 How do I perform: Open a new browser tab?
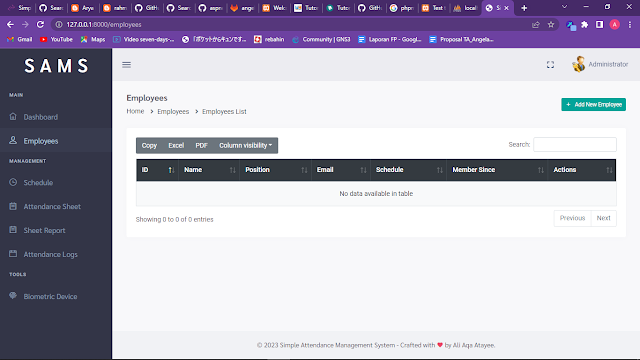click(x=524, y=8)
